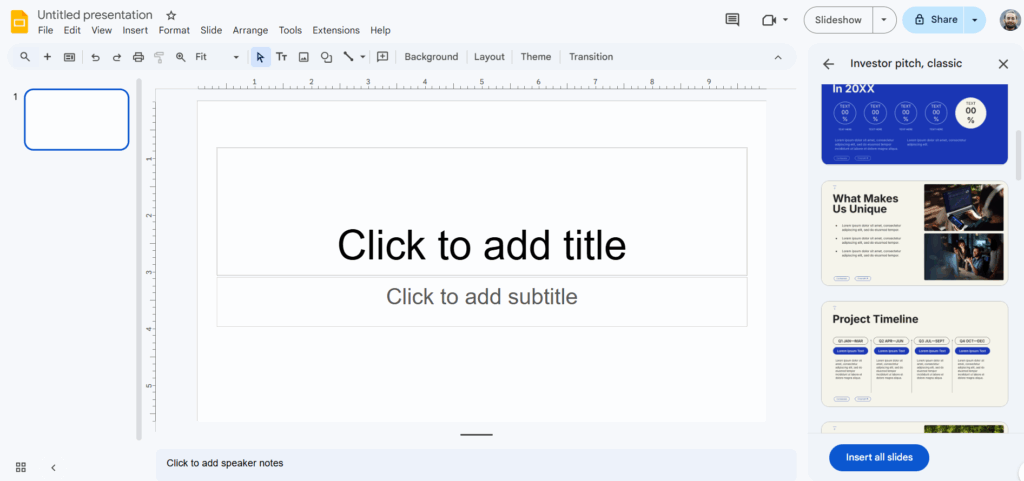Click the Theme button
Screen dimensions: 1024x481
pyautogui.click(x=535, y=57)
